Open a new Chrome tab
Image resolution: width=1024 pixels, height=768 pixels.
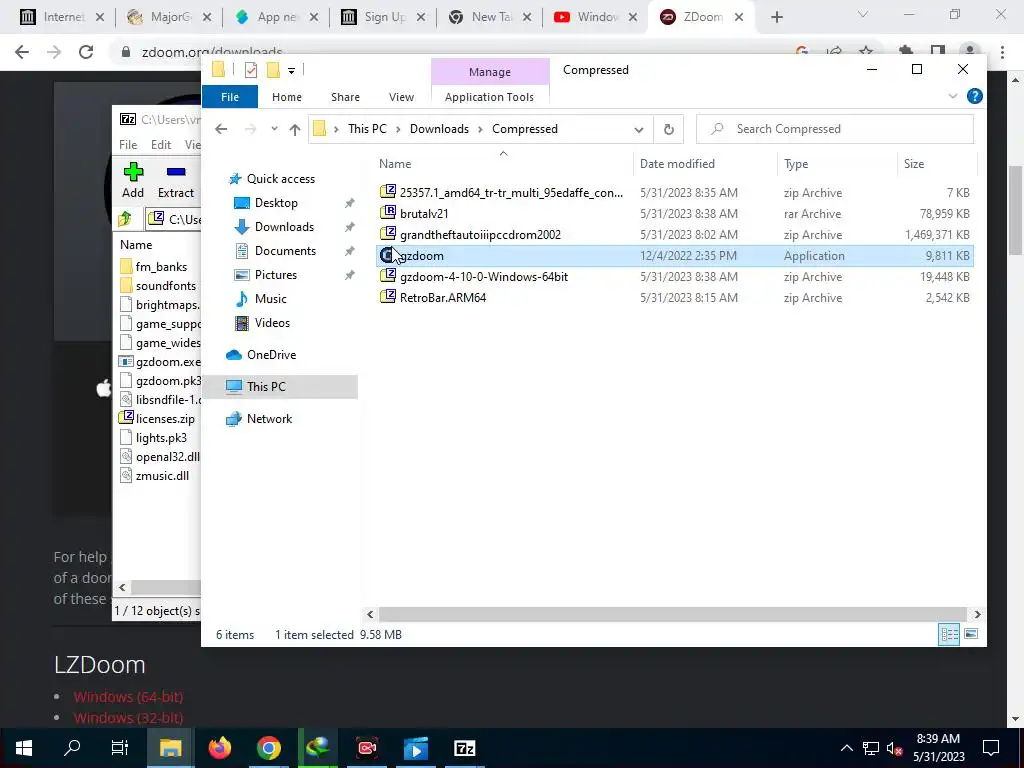776,17
